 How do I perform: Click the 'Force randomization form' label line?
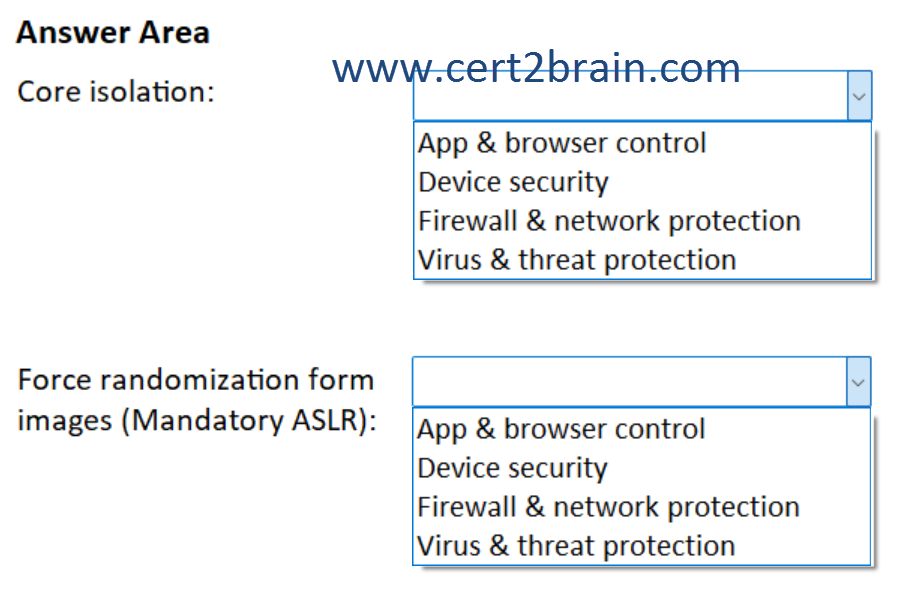196,380
